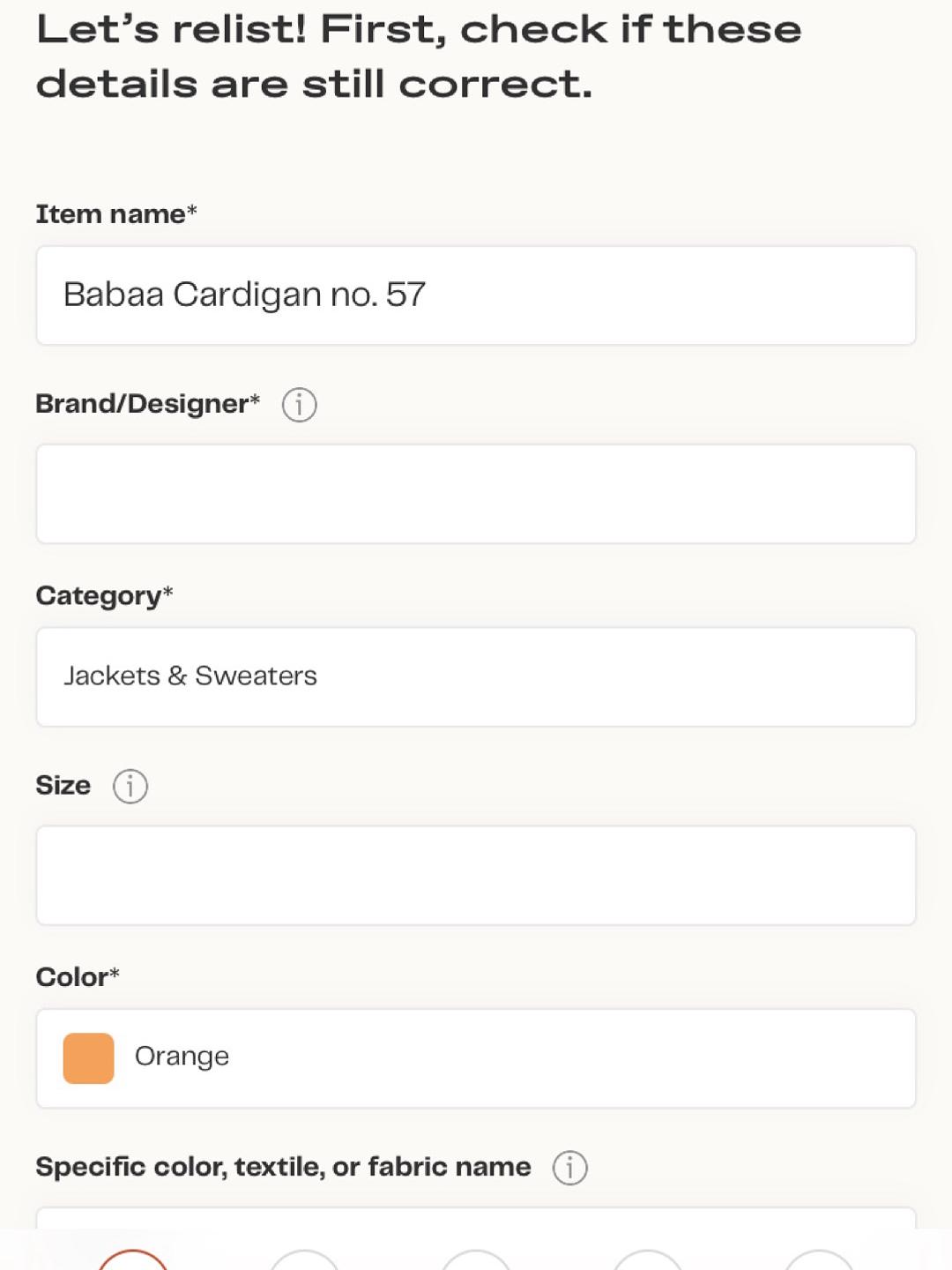Tap the last bottom navigation circle
The width and height of the screenshot is (952, 1270).
pyautogui.click(x=820, y=1260)
